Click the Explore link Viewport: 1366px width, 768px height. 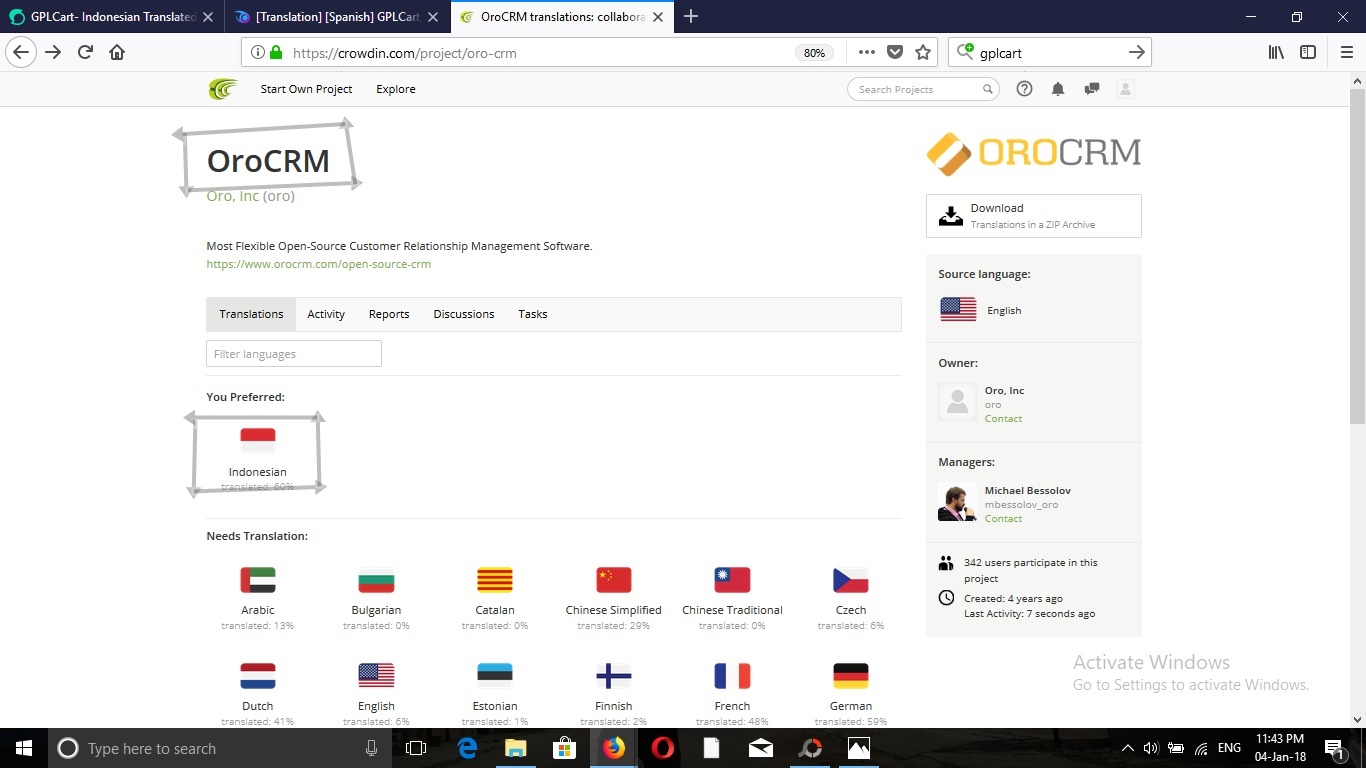click(396, 89)
